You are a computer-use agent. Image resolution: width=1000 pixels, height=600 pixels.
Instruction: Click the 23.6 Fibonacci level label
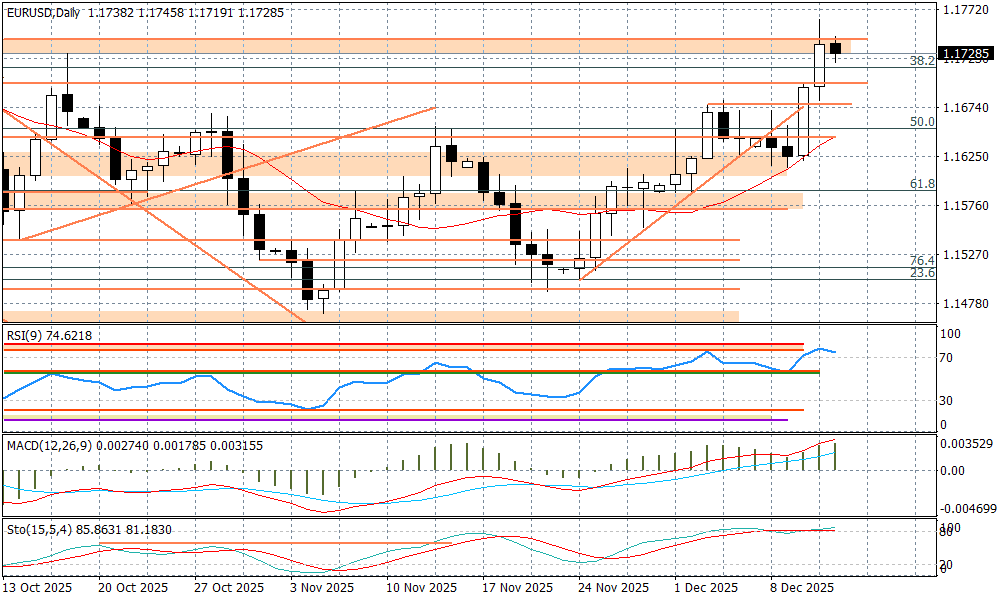[921, 272]
